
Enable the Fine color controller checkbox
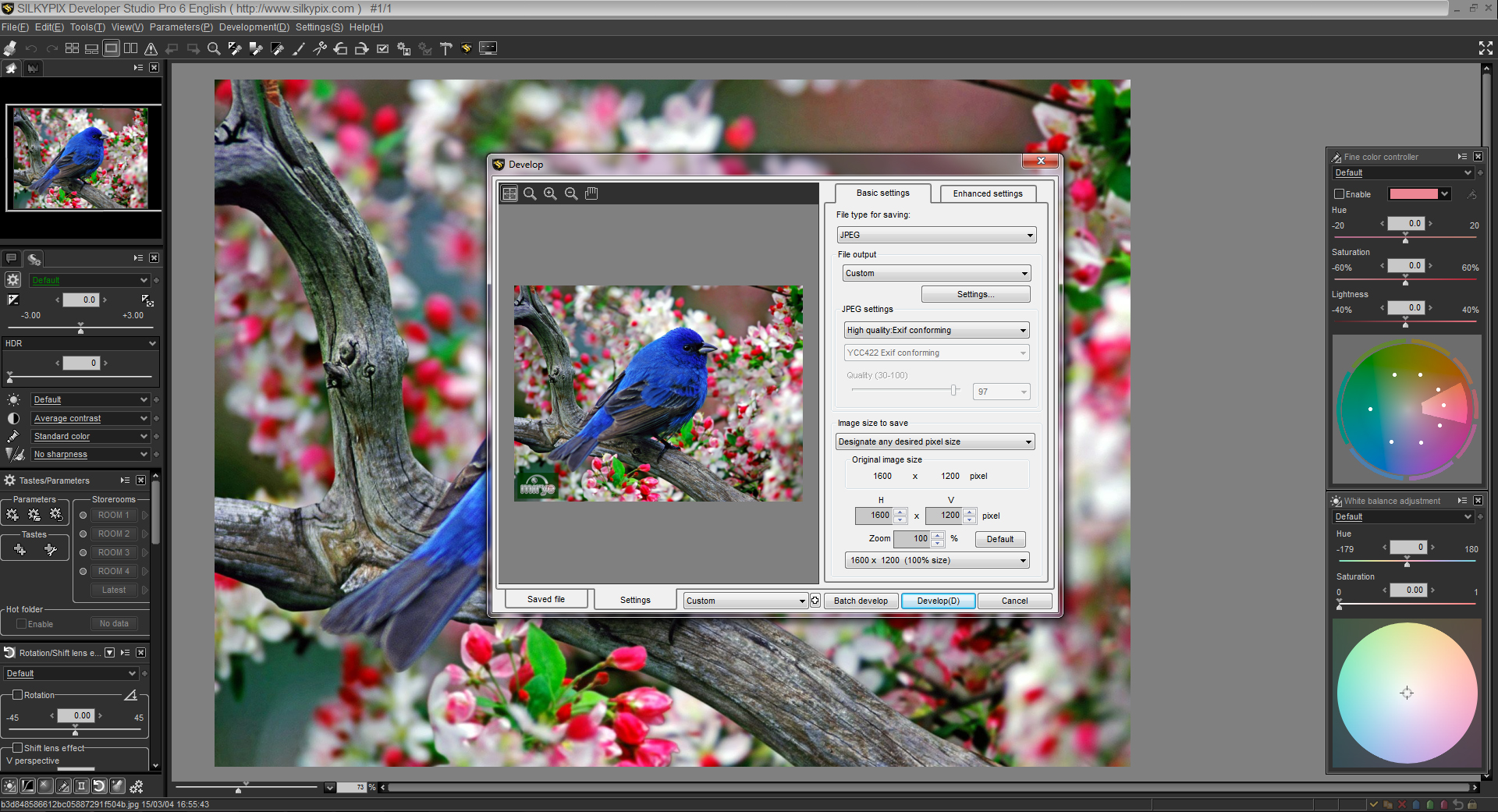point(1339,194)
